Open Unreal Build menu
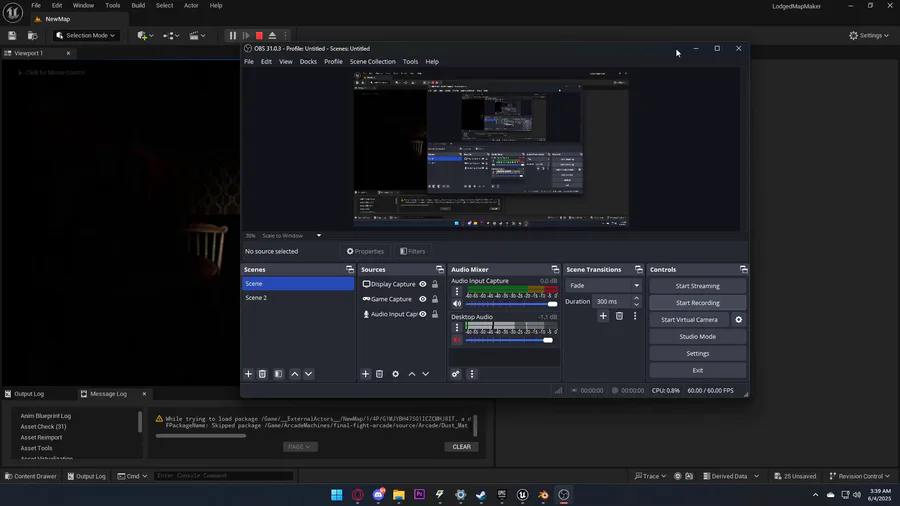Image resolution: width=900 pixels, height=506 pixels. pyautogui.click(x=138, y=5)
